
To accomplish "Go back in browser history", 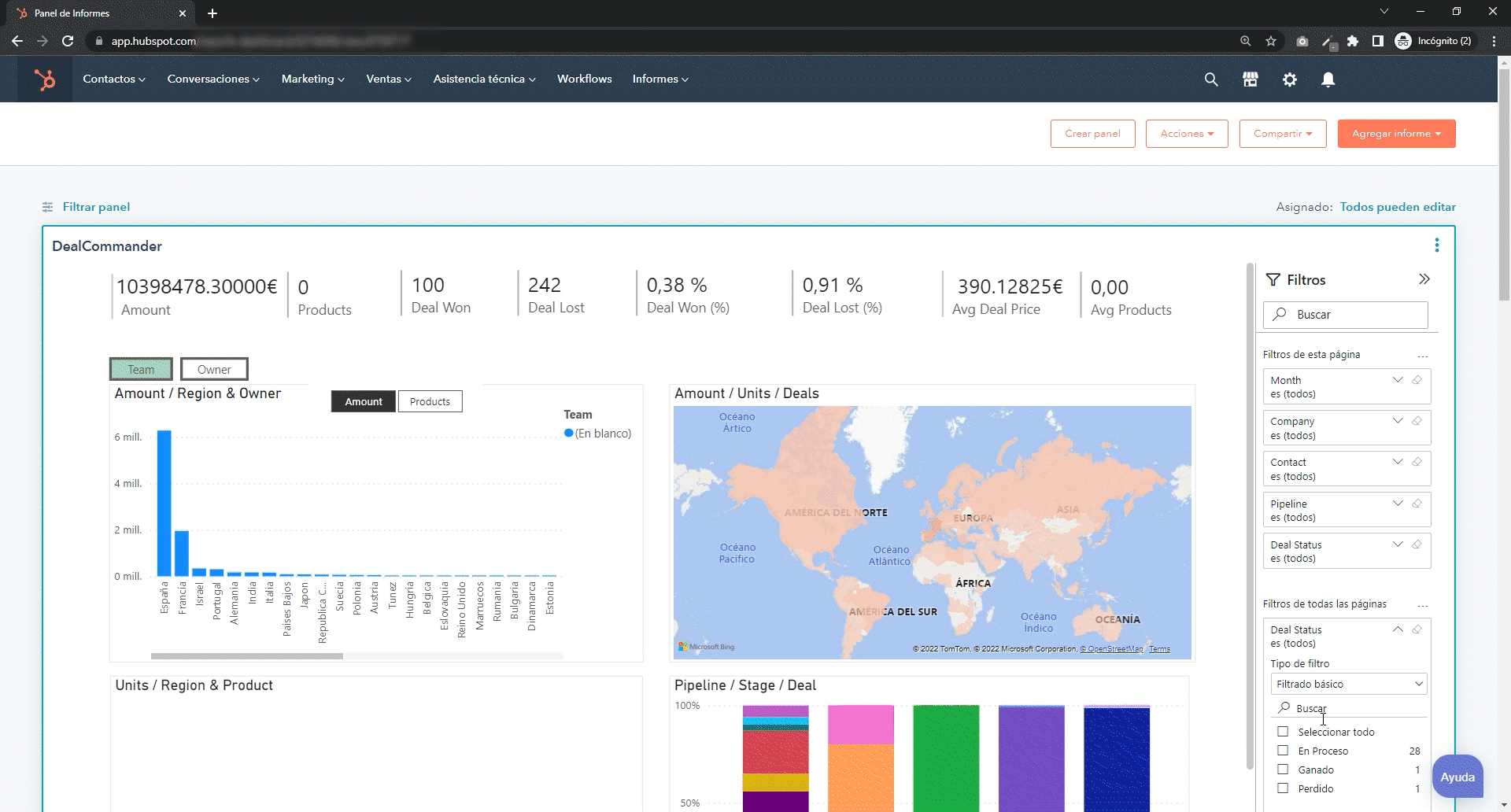I will (17, 41).
